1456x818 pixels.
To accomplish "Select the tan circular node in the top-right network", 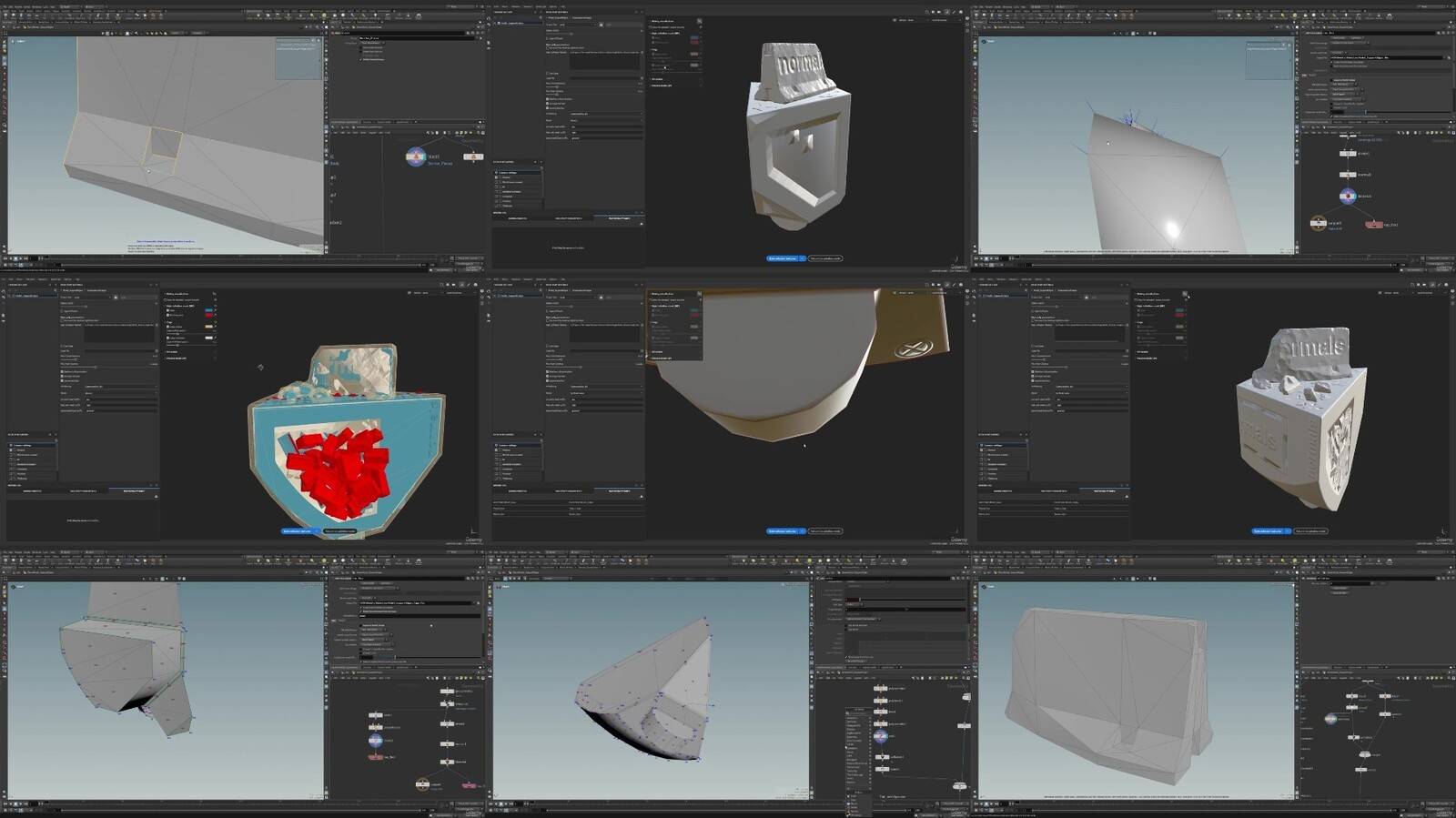I will (1318, 223).
